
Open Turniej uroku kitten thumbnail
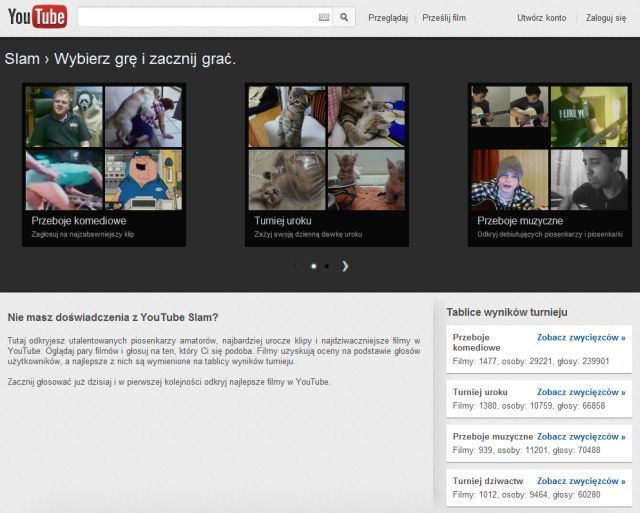click(x=326, y=148)
